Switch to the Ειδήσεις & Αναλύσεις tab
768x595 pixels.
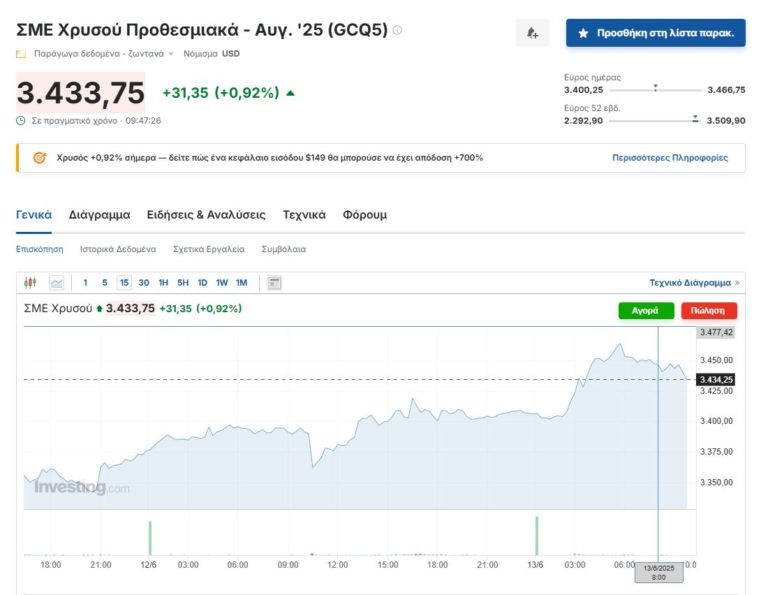tap(206, 215)
